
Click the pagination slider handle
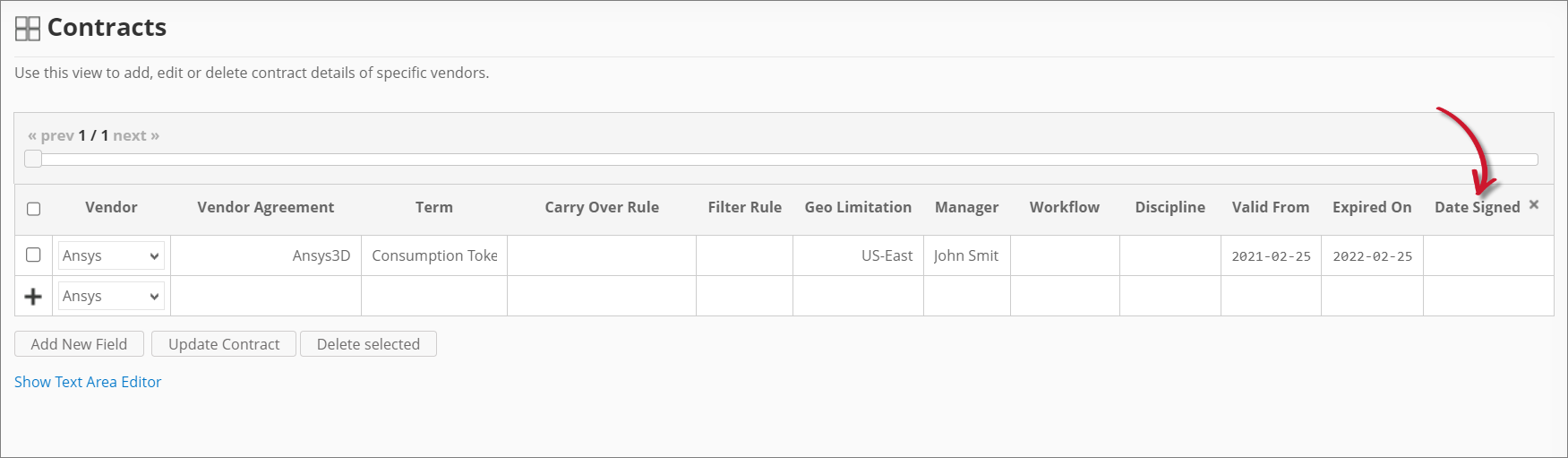[x=33, y=160]
